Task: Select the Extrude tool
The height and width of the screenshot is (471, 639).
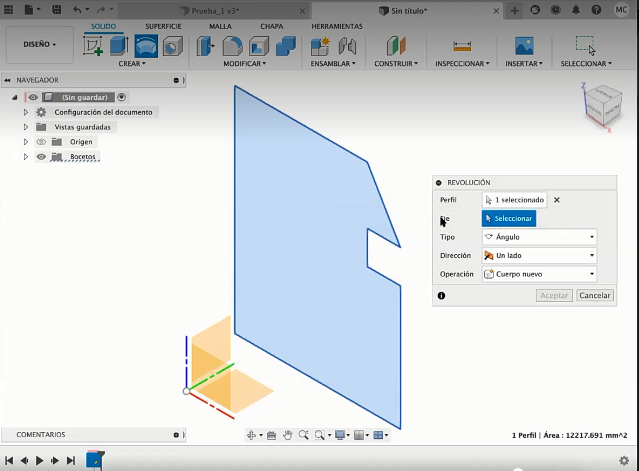Action: tap(119, 45)
